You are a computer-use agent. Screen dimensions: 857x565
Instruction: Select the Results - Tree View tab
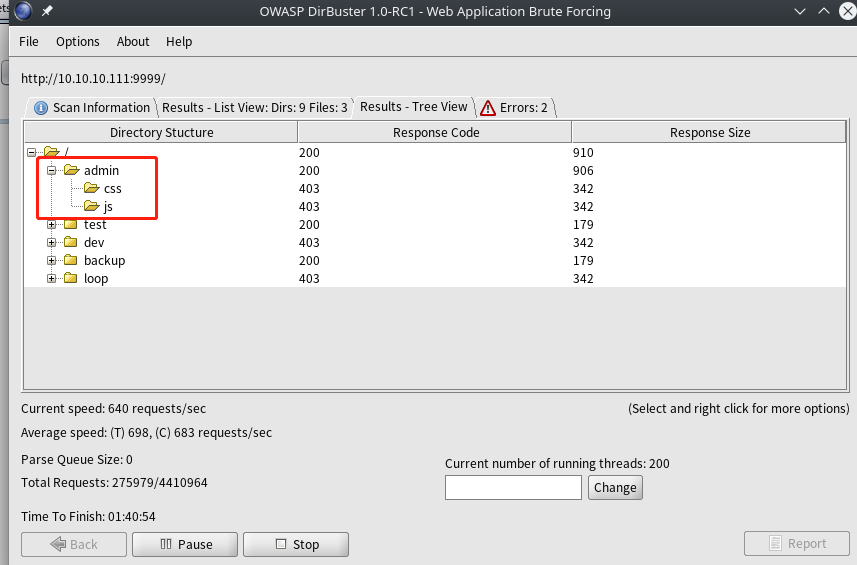414,107
